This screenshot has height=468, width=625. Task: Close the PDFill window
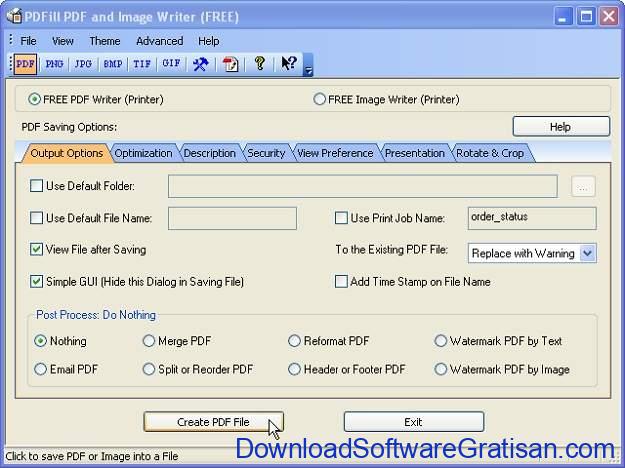pos(609,17)
